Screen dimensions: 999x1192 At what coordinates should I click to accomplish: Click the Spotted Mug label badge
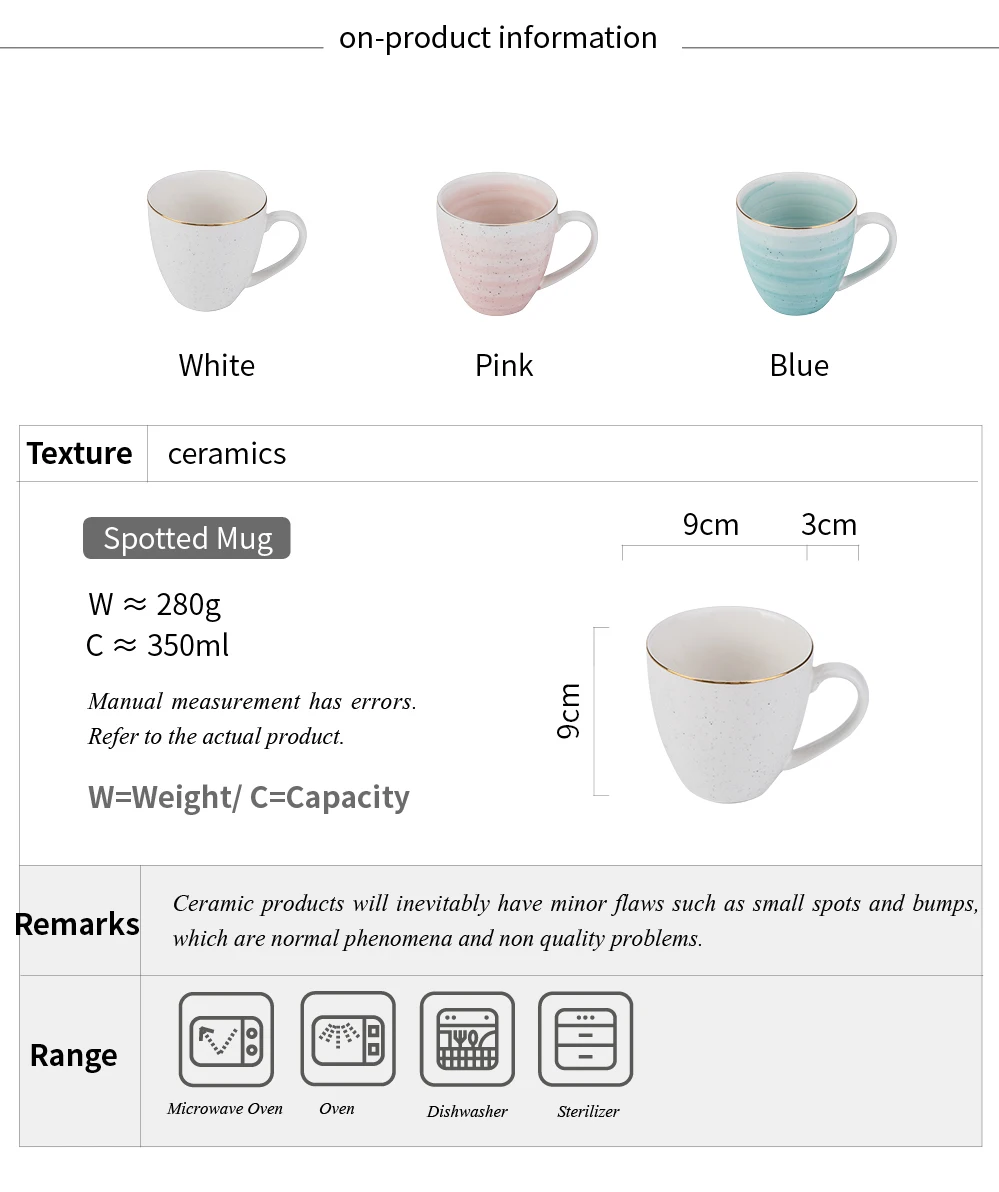point(187,538)
